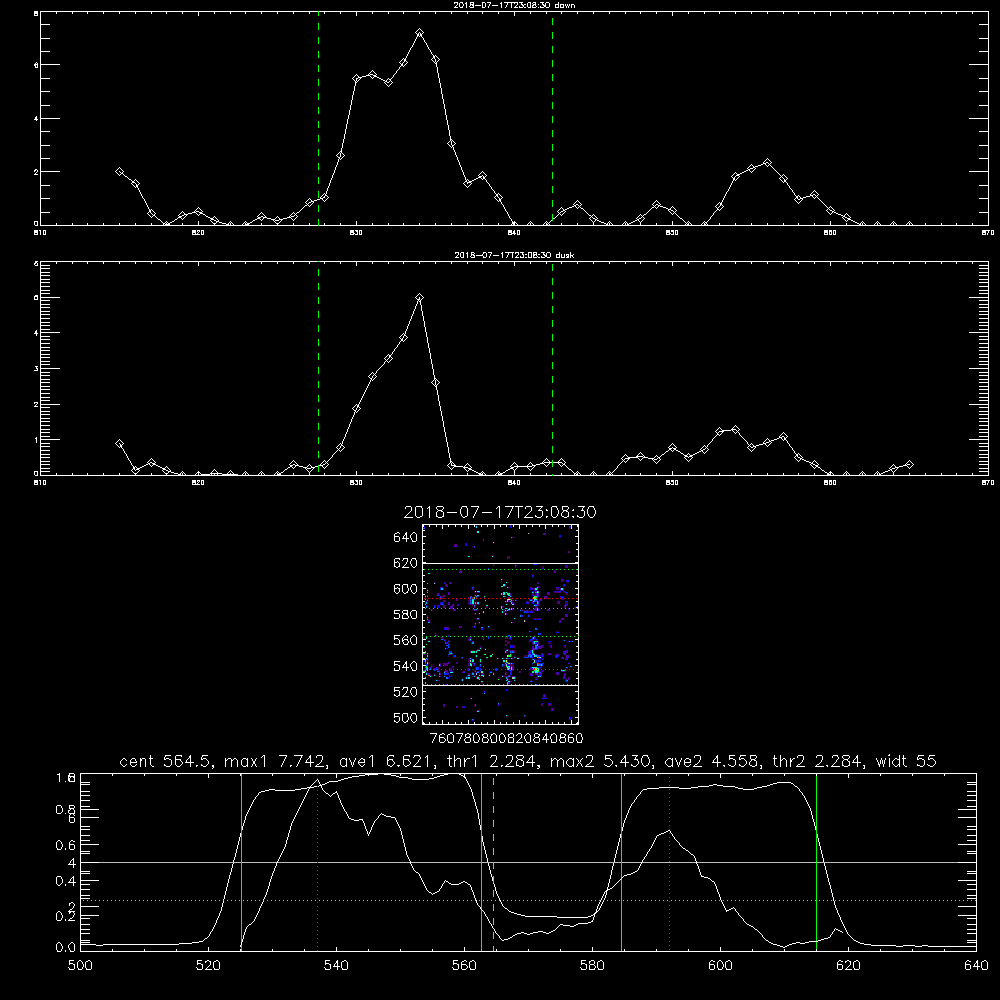Click the first diamond point of dawn curve

pos(119,172)
